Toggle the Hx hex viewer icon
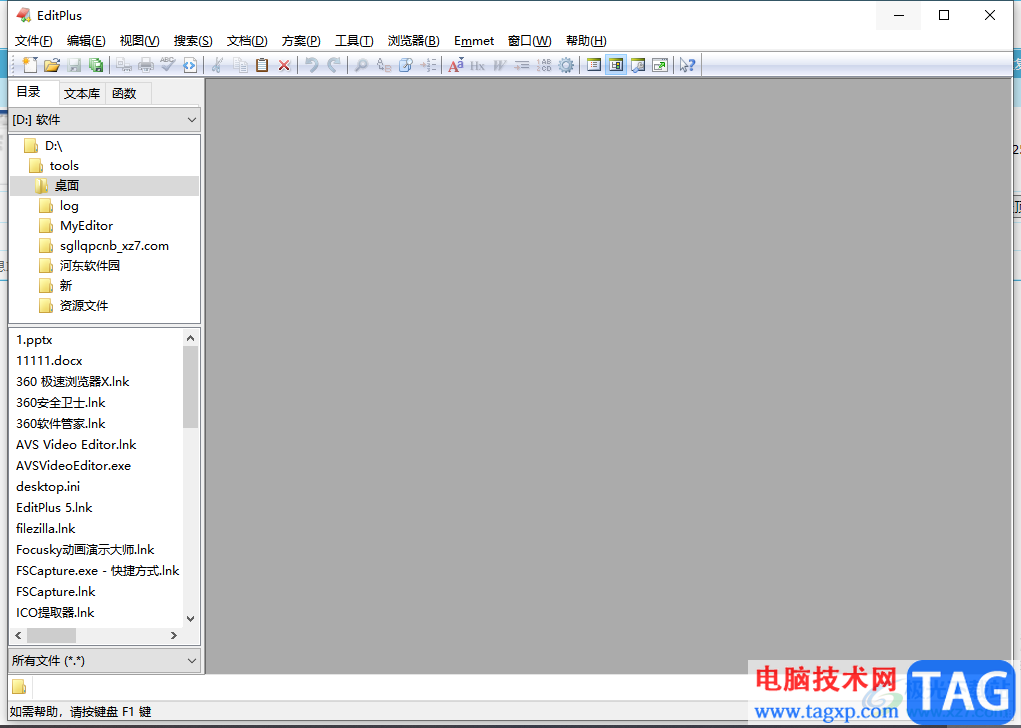Screen dimensions: 1021x728 (477, 64)
